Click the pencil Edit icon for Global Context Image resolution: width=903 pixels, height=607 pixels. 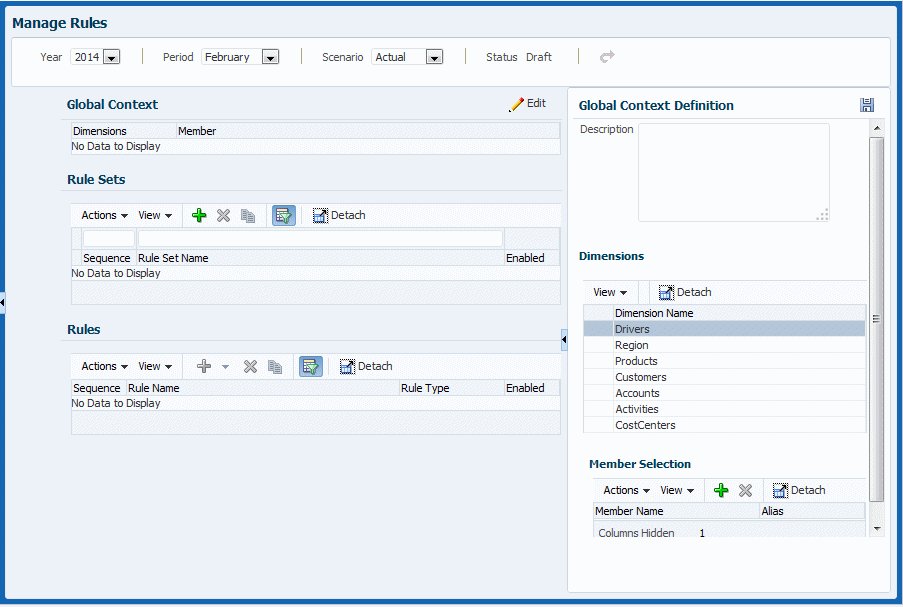(516, 104)
